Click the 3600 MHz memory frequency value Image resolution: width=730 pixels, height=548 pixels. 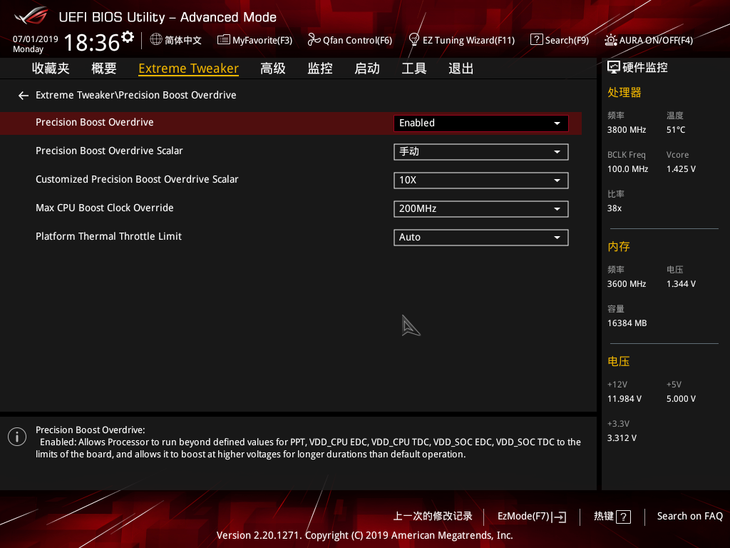coord(626,284)
